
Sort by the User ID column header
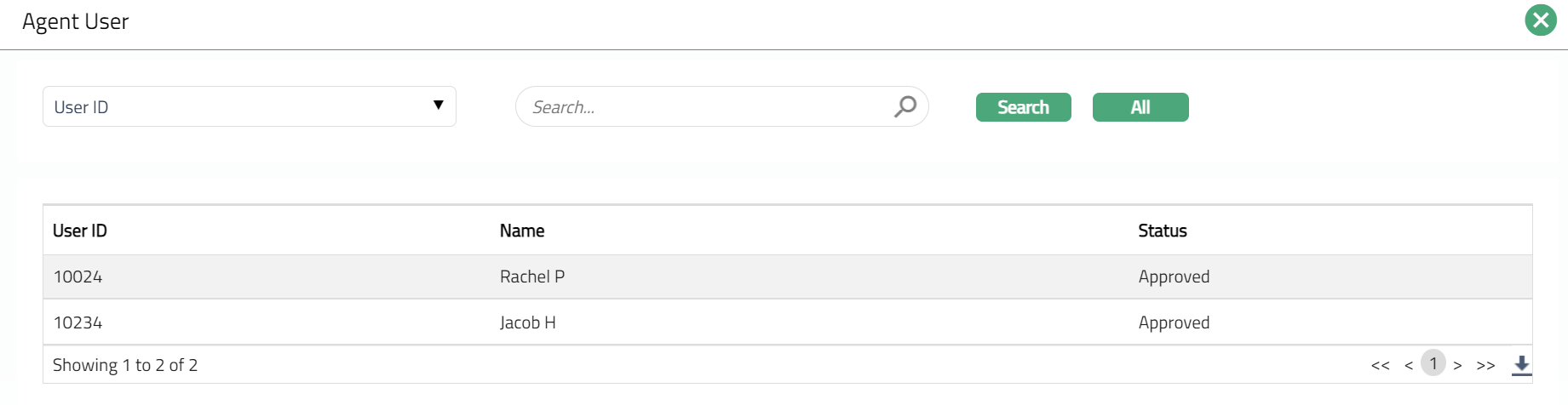(80, 231)
